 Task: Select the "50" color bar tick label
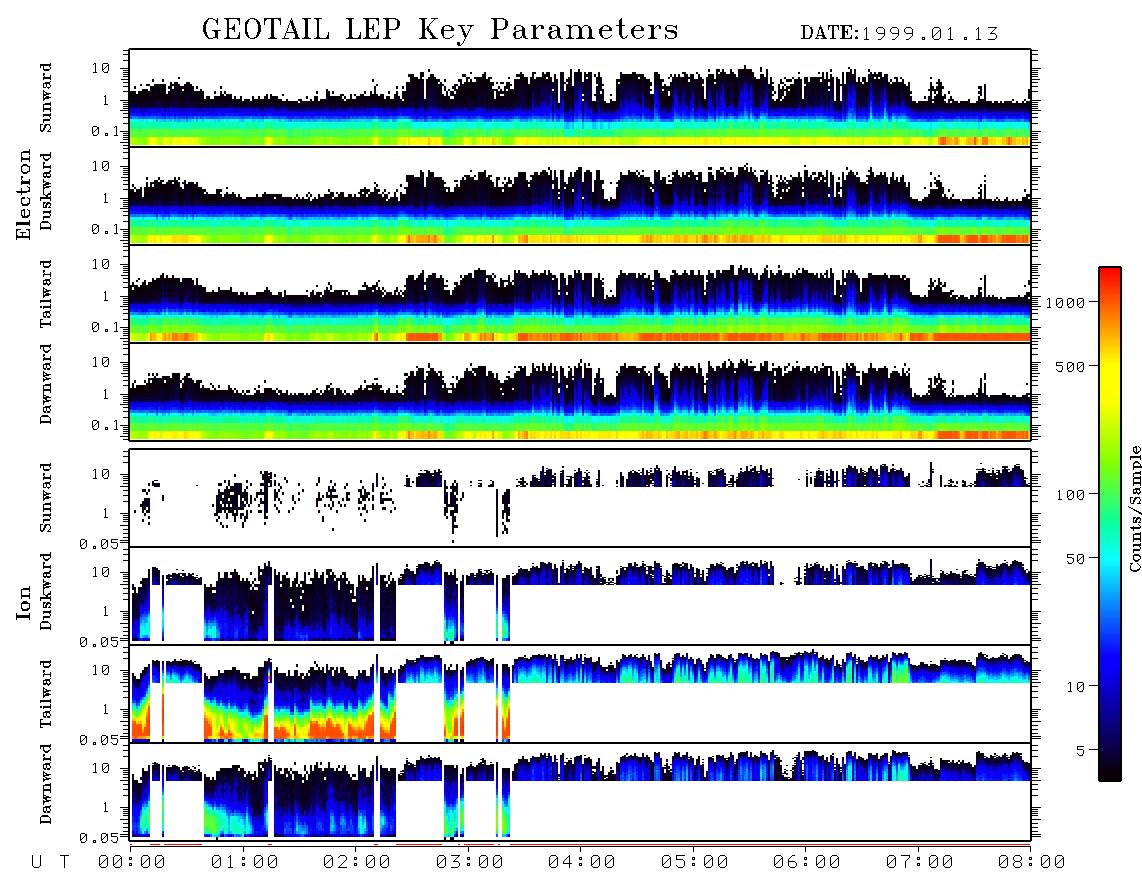[1075, 559]
